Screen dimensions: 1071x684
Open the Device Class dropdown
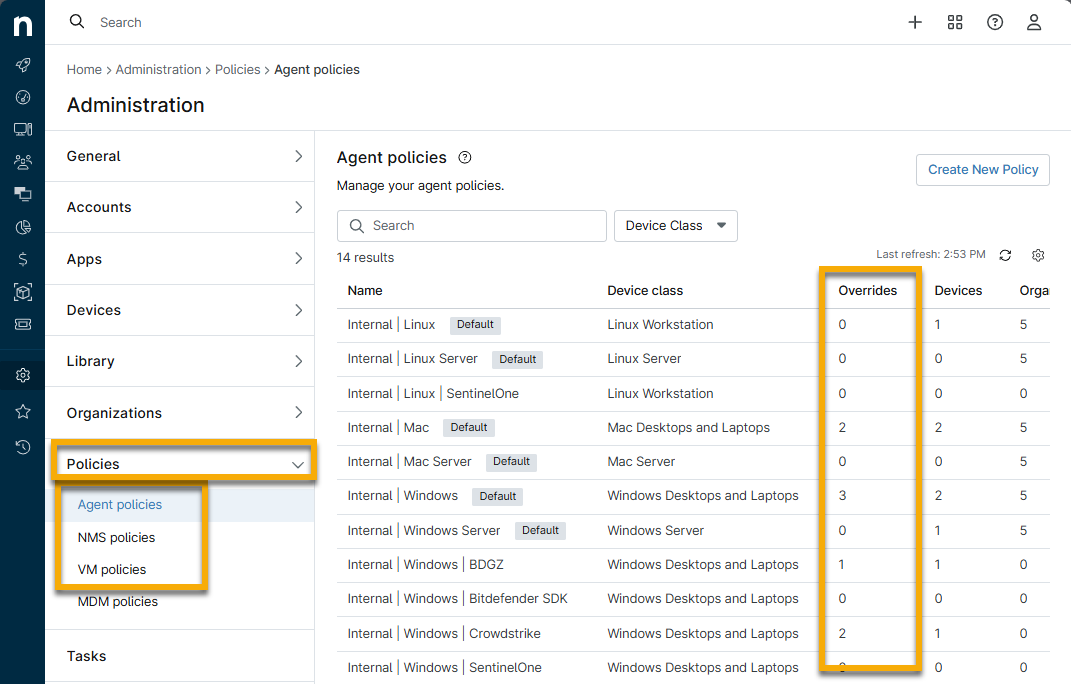click(675, 226)
